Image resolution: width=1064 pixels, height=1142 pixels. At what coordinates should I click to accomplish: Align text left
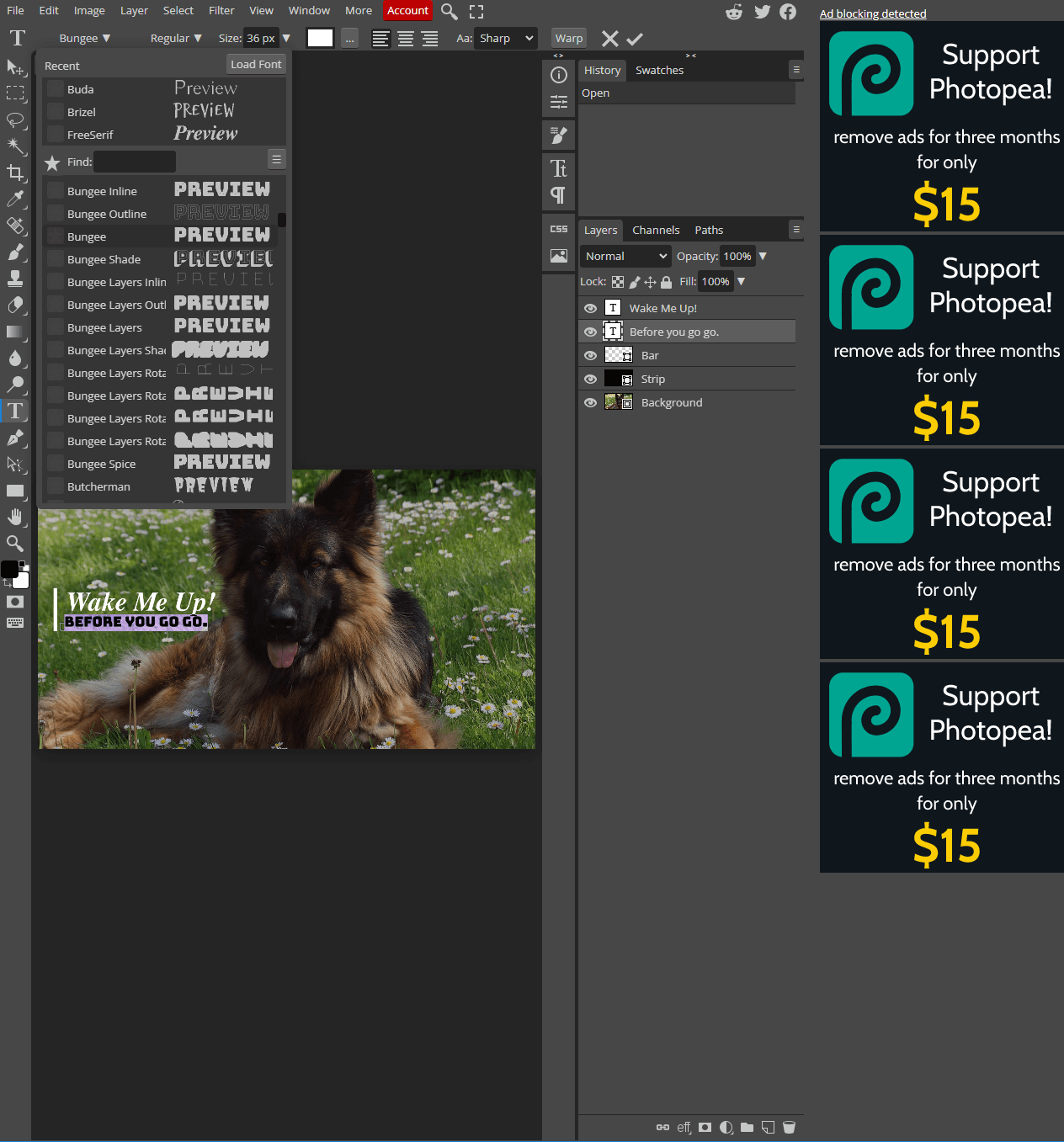pyautogui.click(x=380, y=39)
